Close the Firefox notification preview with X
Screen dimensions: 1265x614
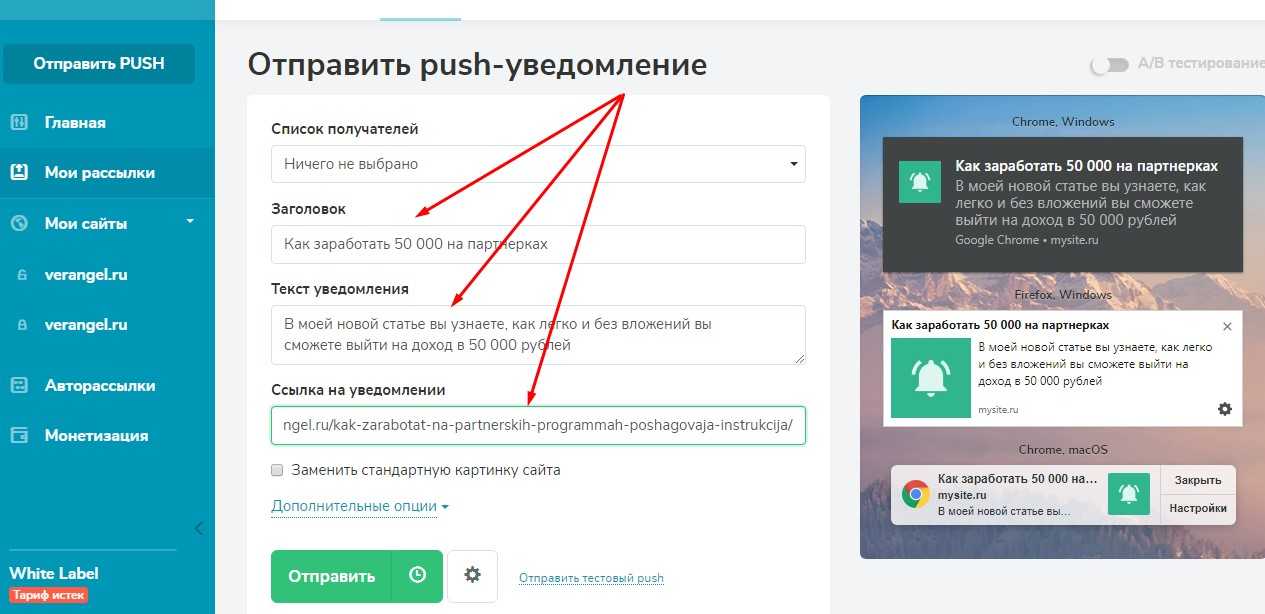[1228, 326]
